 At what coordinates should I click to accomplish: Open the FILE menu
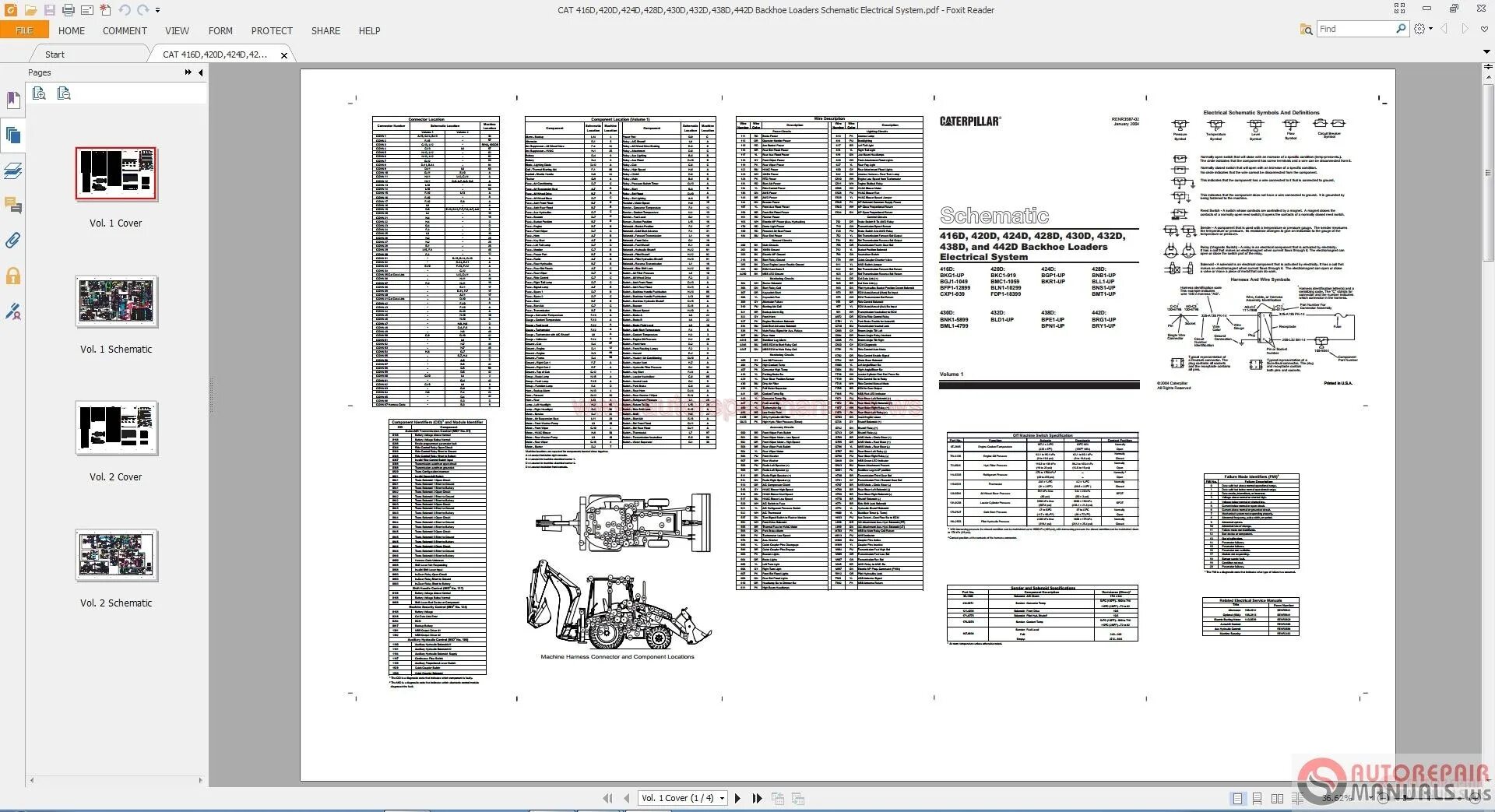click(x=24, y=30)
